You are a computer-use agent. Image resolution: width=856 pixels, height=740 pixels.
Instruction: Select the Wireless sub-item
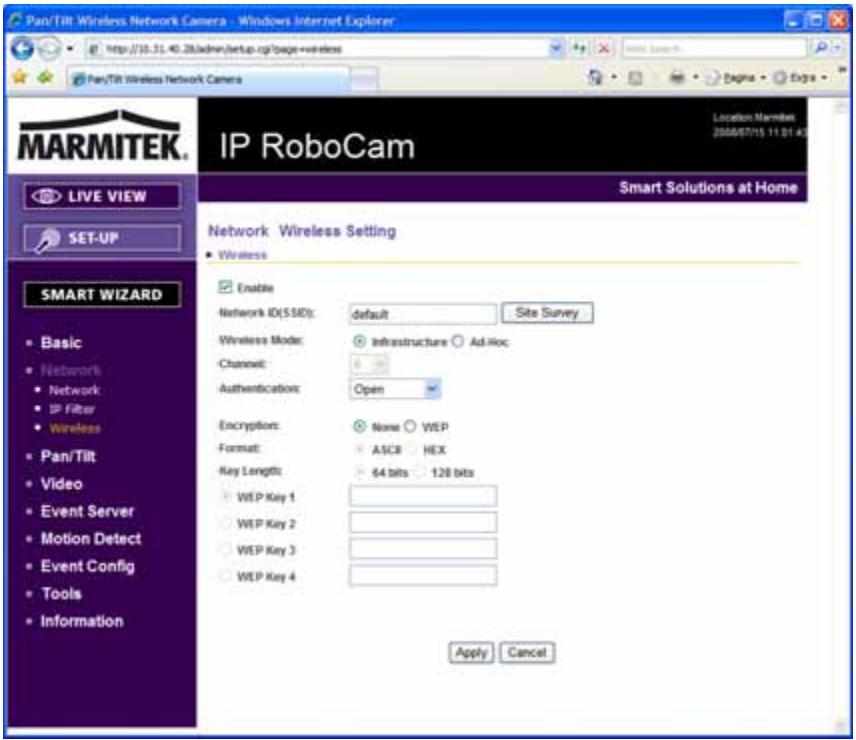click(x=75, y=428)
